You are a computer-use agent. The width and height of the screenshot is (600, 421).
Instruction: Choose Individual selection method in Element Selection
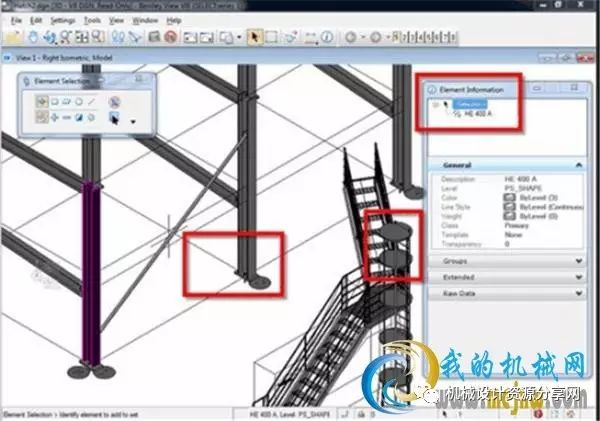tap(41, 101)
